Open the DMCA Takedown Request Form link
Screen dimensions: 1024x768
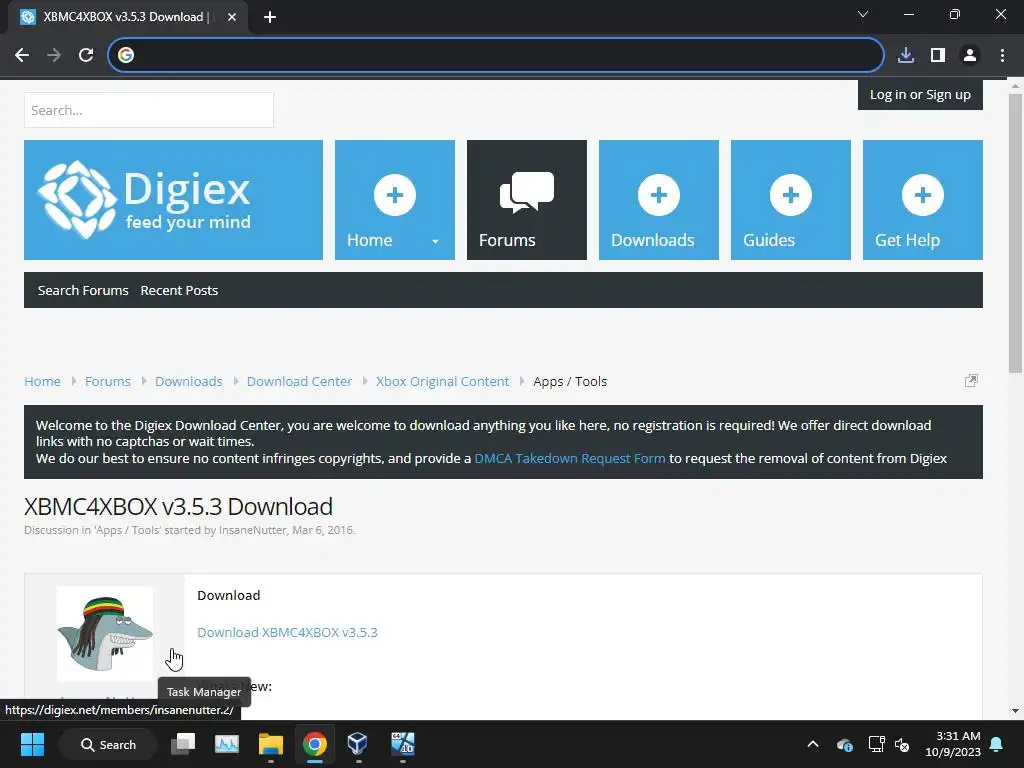pos(569,458)
